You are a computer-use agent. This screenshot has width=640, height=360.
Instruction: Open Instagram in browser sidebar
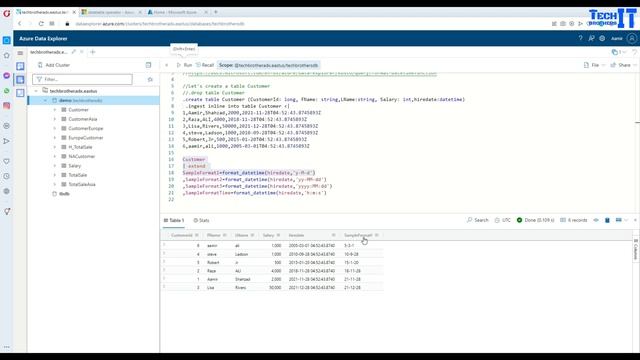point(7,106)
